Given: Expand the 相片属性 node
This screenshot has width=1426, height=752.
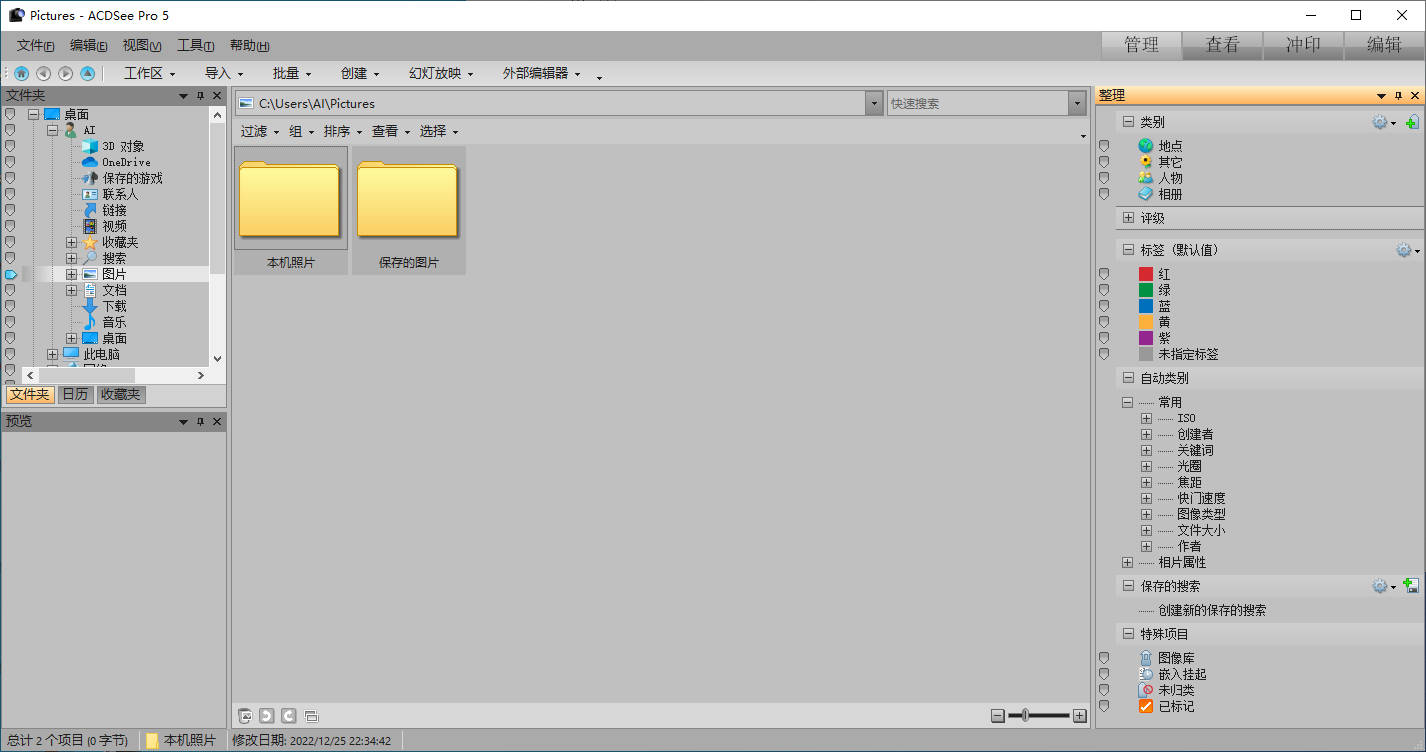Looking at the screenshot, I should 1128,562.
